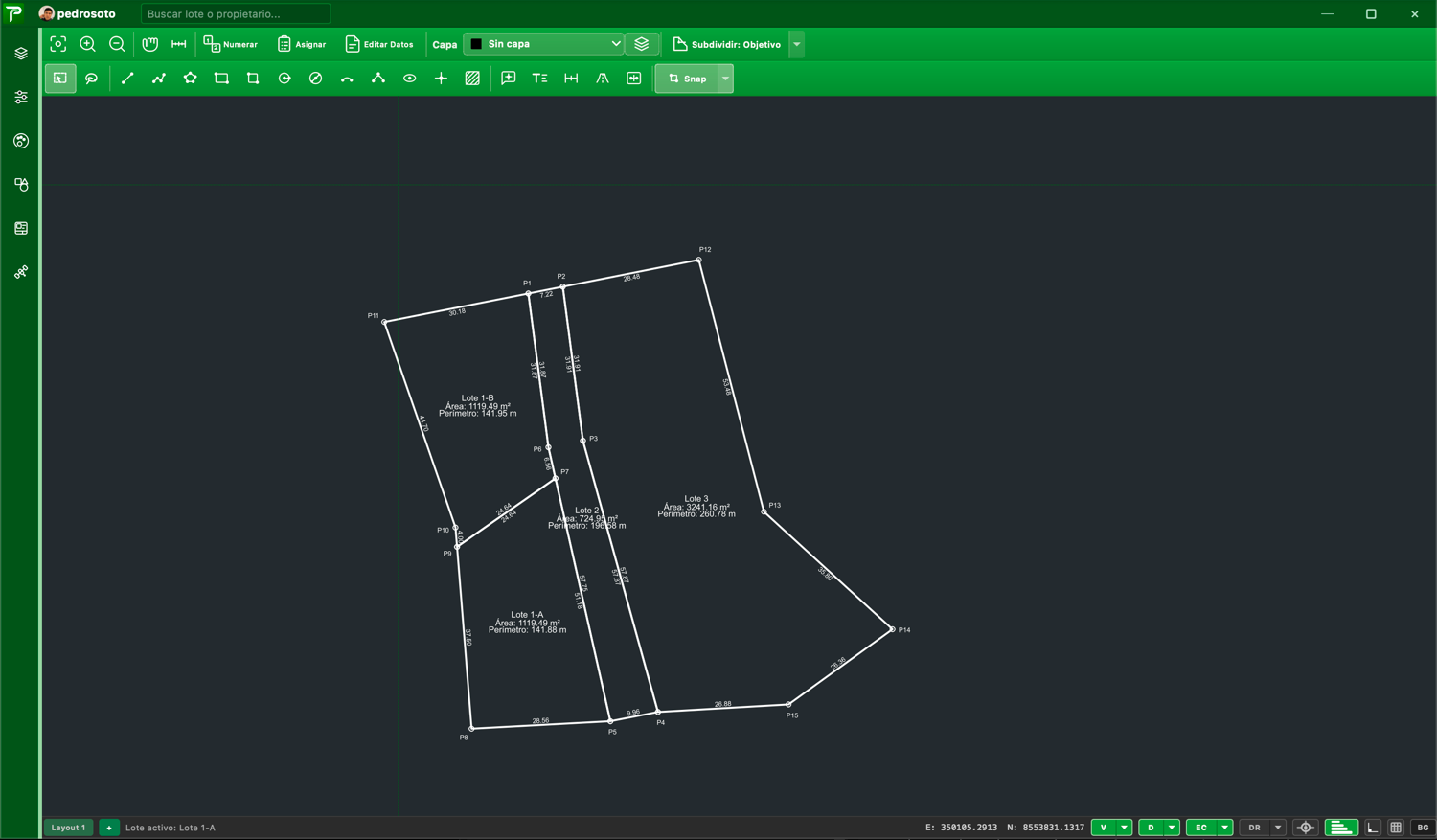
Task: Select the road profile tool
Action: pos(603,79)
